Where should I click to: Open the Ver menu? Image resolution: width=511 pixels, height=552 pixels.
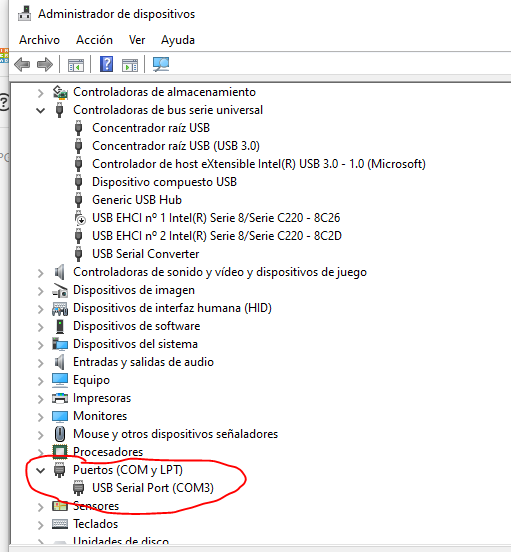point(137,40)
